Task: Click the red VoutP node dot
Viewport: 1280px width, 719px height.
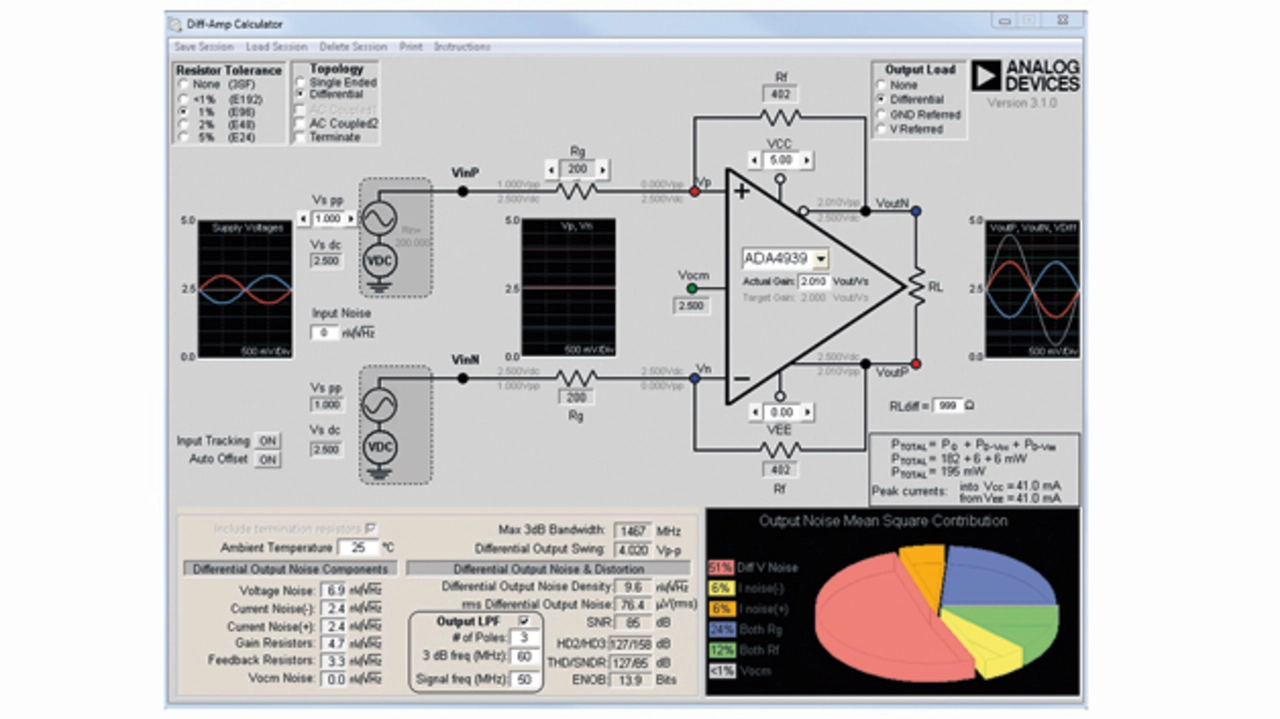Action: (x=916, y=364)
